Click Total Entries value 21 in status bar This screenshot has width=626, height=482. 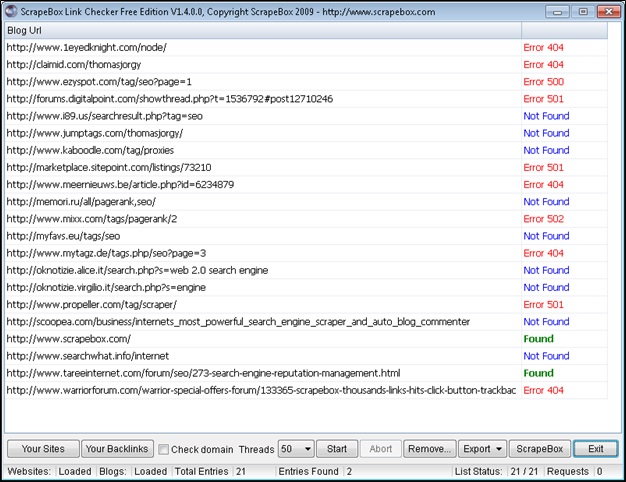coord(241,472)
